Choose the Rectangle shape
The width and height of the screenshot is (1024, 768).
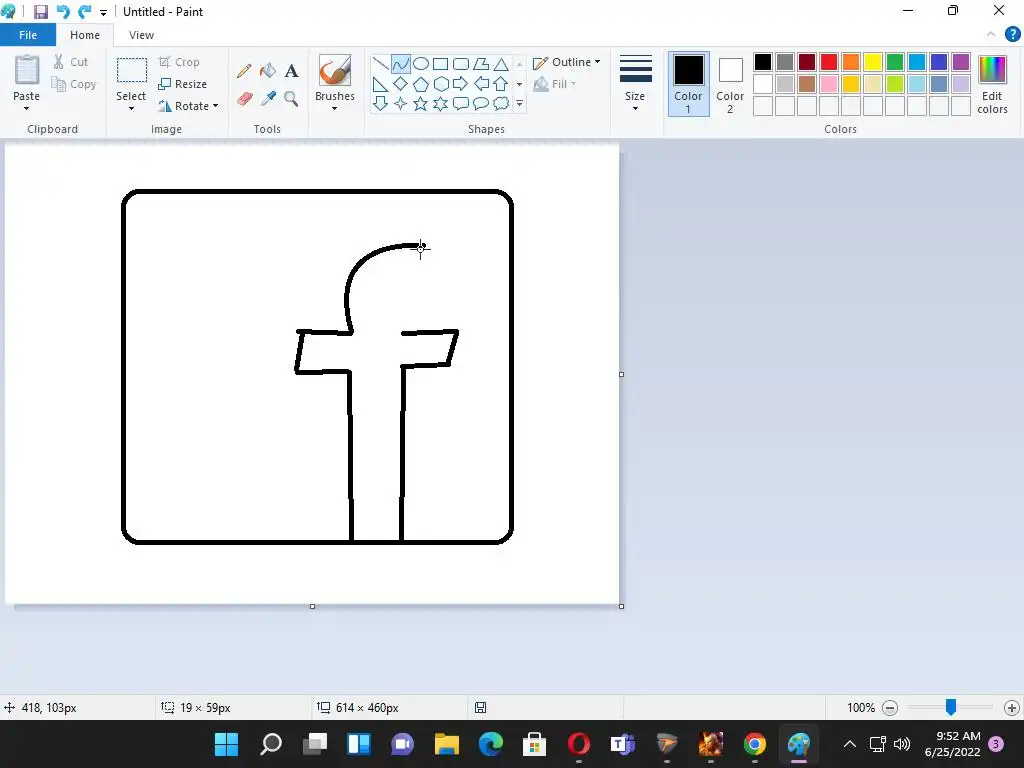[x=441, y=63]
